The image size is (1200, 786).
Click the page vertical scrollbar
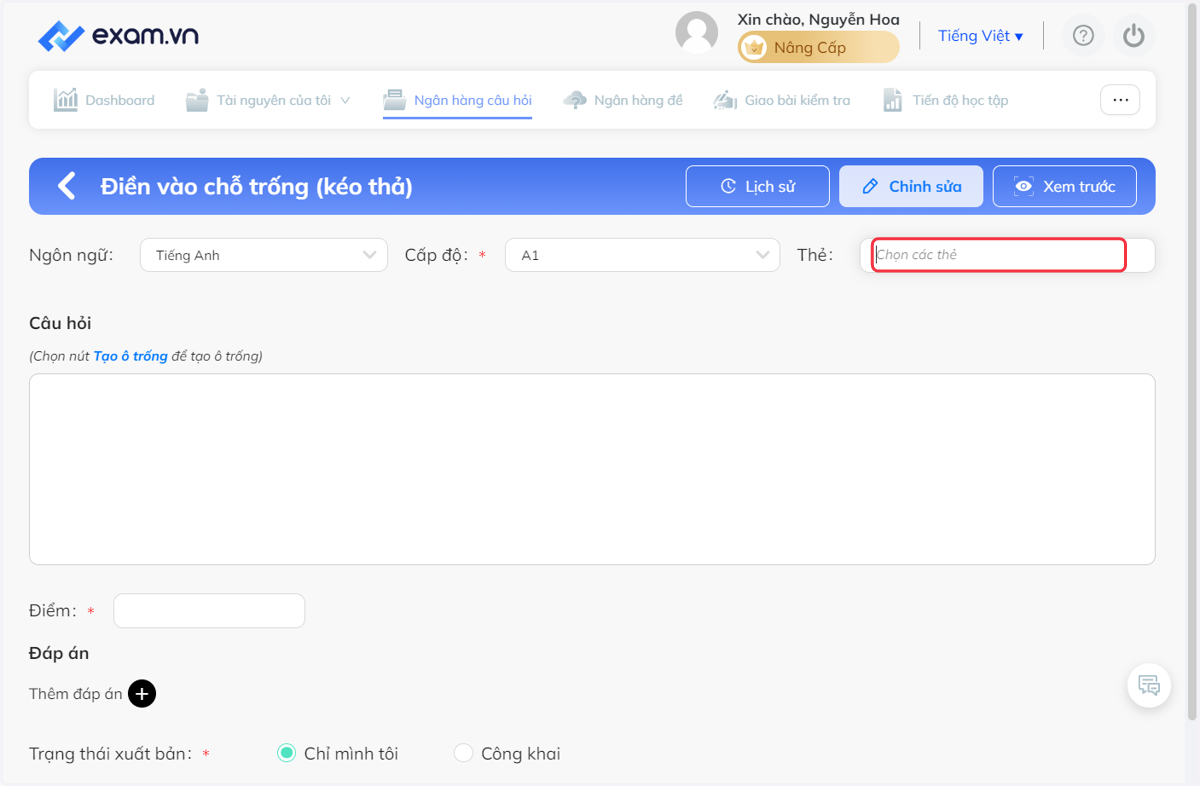coord(1191,360)
